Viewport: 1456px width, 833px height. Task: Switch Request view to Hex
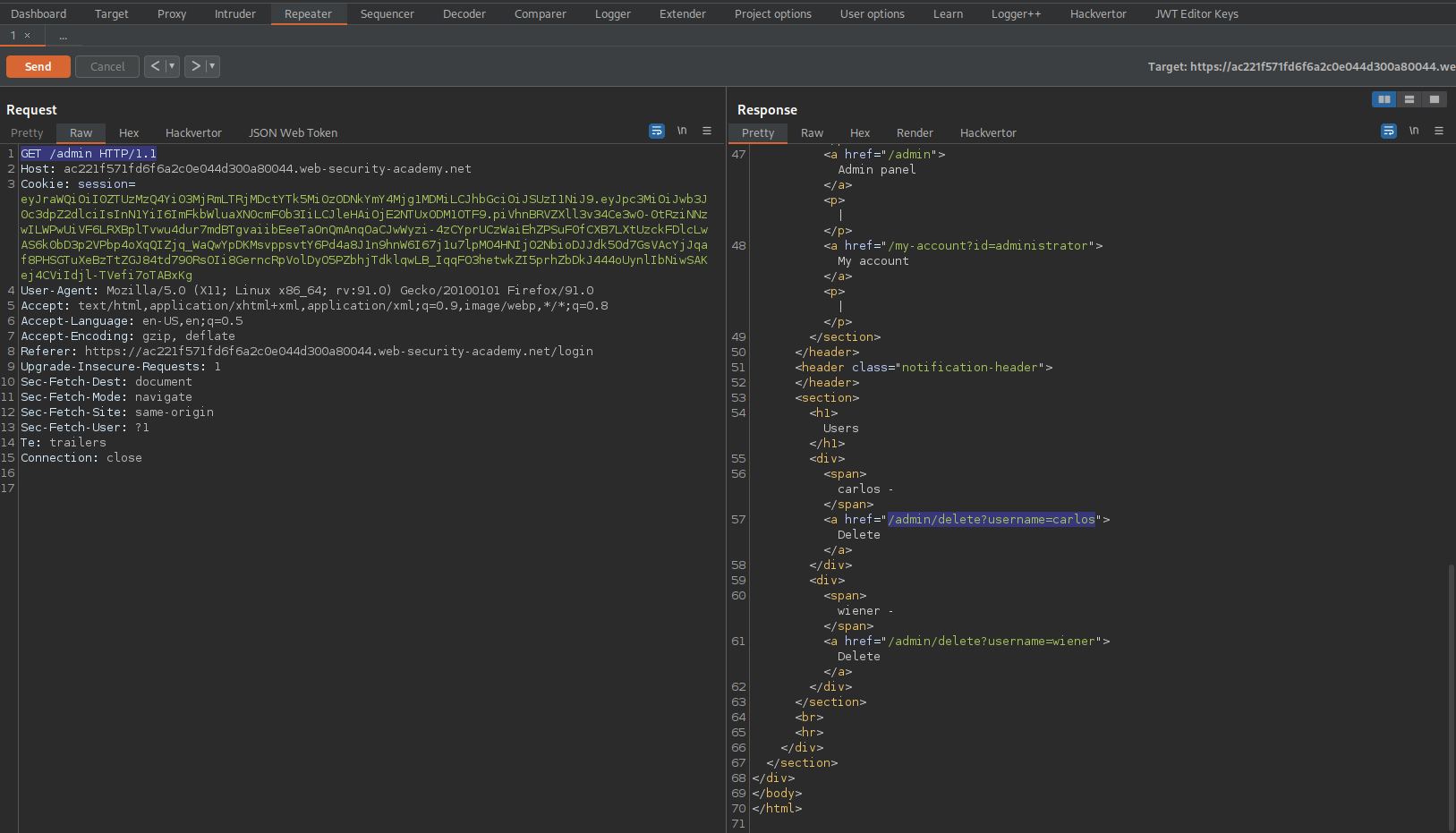(x=129, y=132)
